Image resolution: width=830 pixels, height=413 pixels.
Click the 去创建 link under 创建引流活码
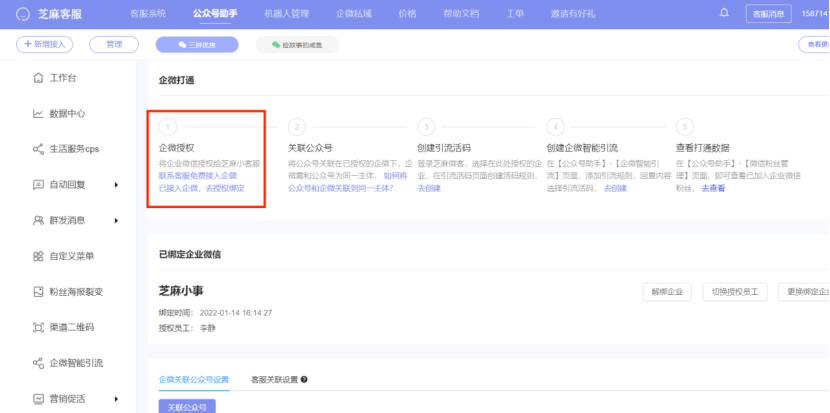coord(429,188)
